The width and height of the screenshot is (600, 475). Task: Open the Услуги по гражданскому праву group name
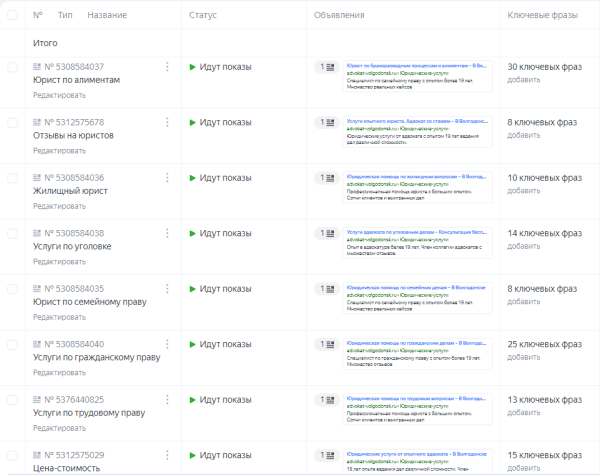(x=96, y=357)
